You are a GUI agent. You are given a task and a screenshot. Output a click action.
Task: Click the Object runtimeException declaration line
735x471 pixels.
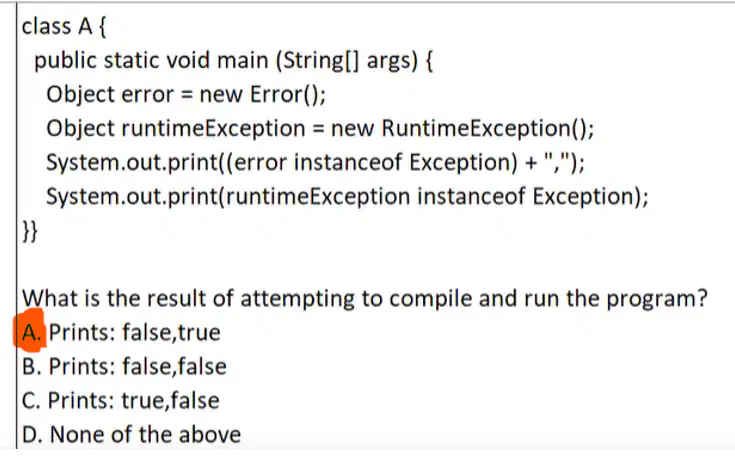(320, 128)
